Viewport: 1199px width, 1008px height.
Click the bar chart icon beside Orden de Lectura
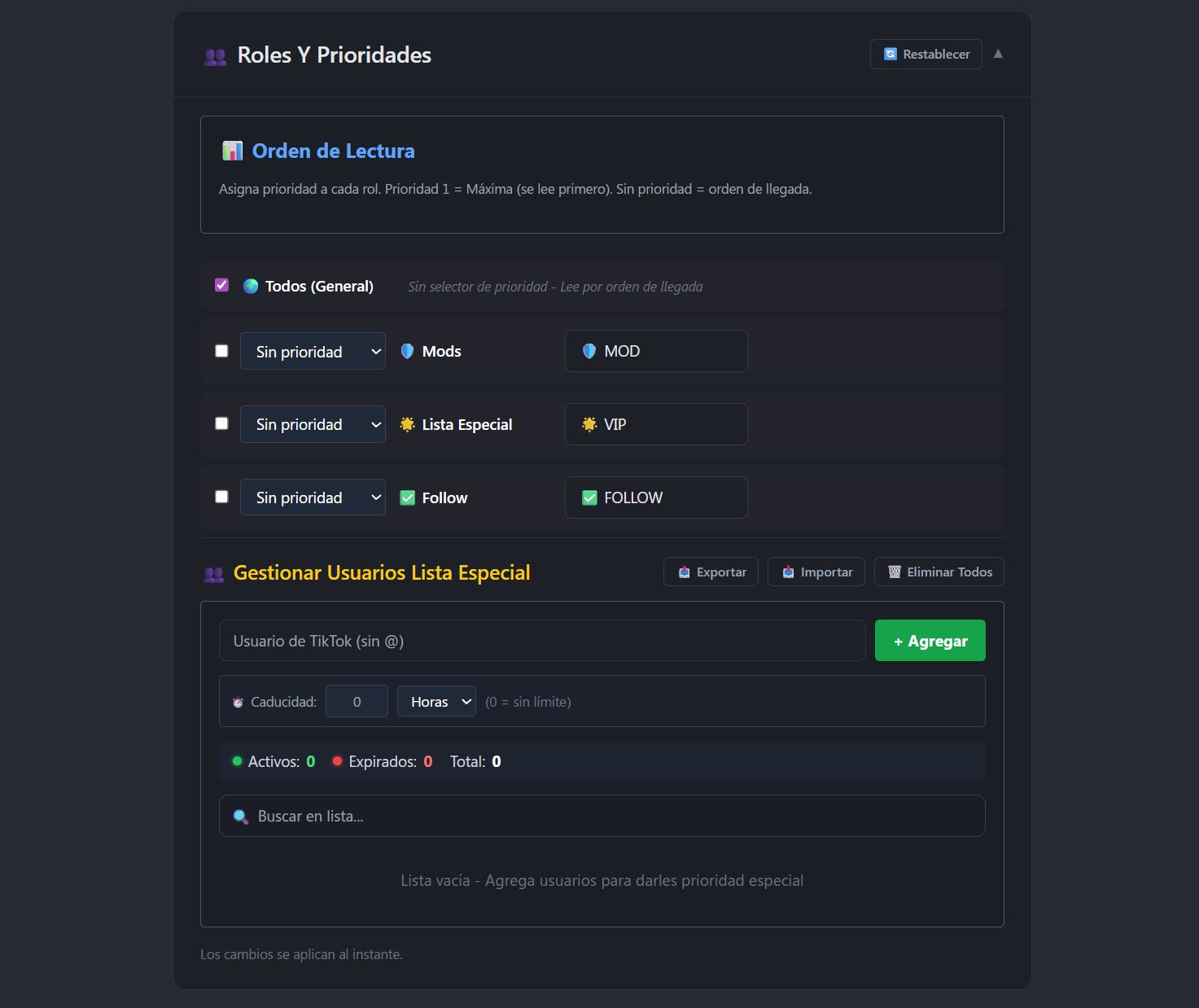[232, 151]
